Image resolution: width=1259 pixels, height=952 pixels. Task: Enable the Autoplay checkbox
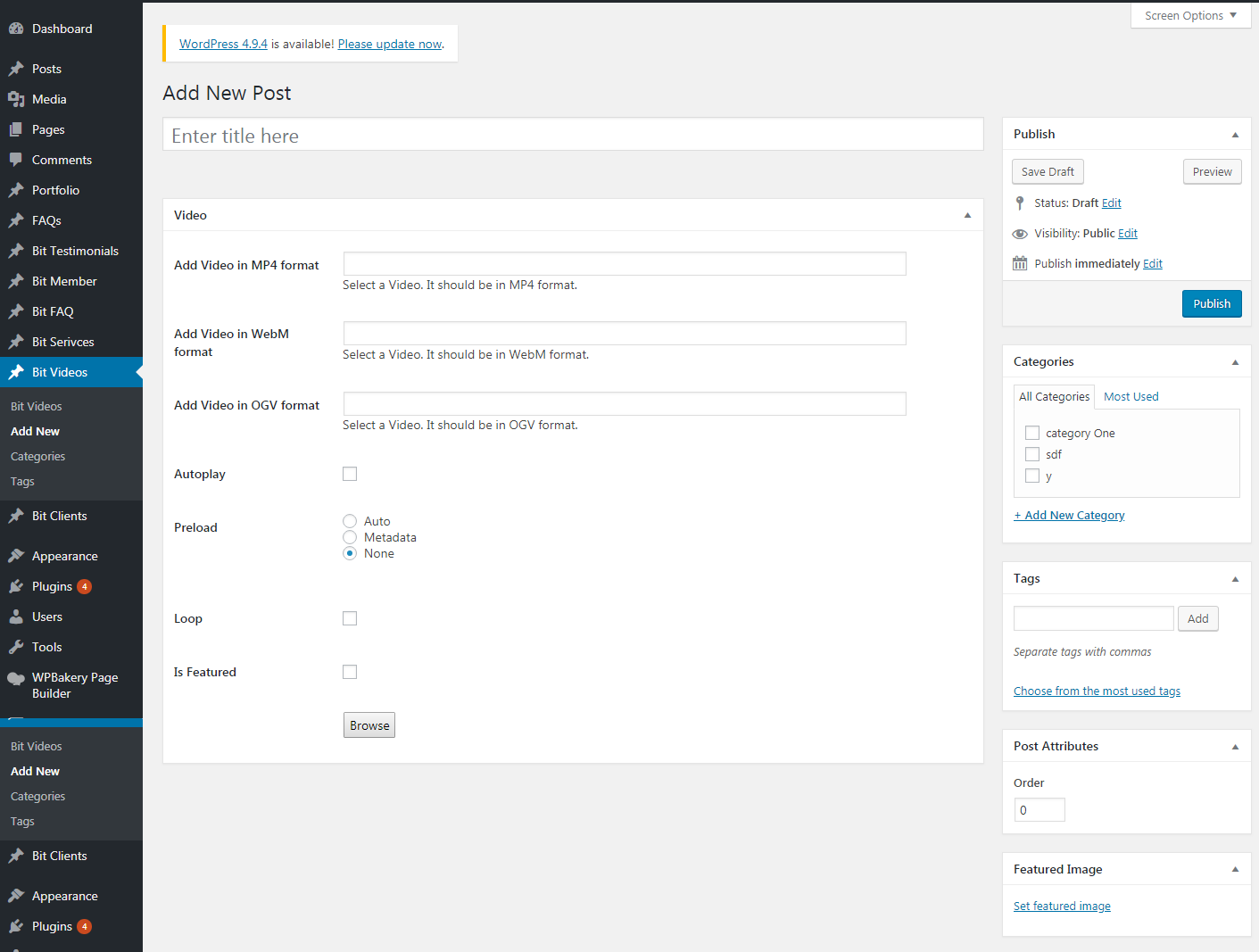(x=350, y=474)
